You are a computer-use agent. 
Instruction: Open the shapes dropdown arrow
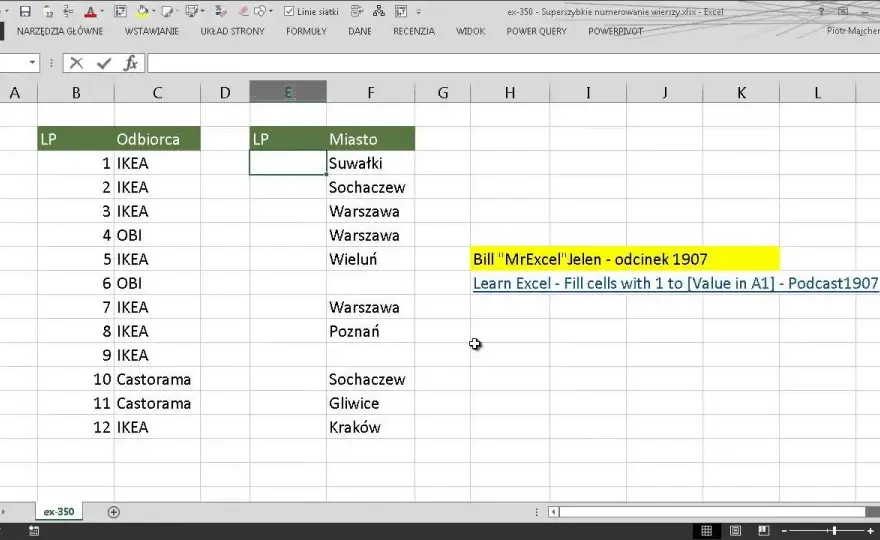271,11
